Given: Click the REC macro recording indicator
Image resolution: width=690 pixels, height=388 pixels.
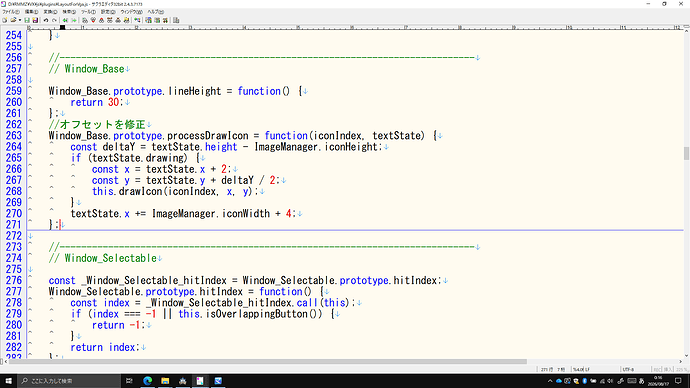Looking at the screenshot, I should pos(657,370).
